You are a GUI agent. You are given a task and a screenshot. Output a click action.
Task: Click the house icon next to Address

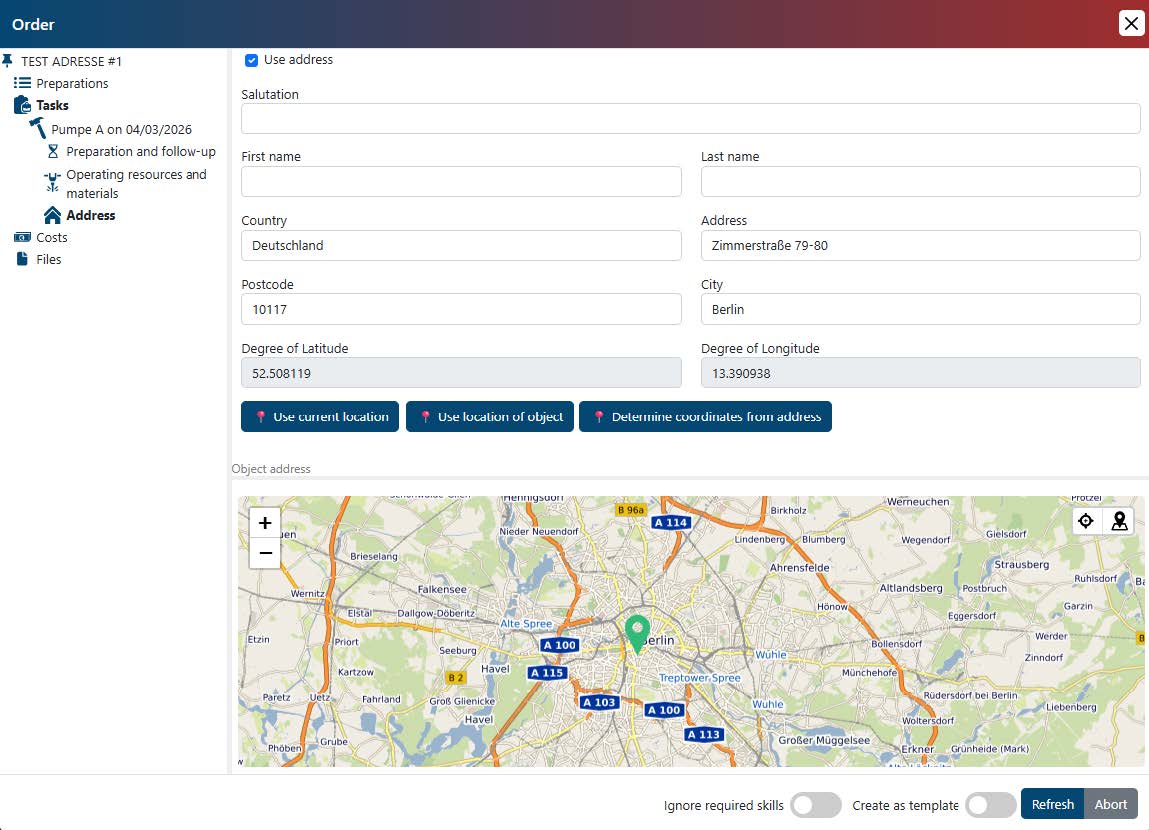click(53, 215)
